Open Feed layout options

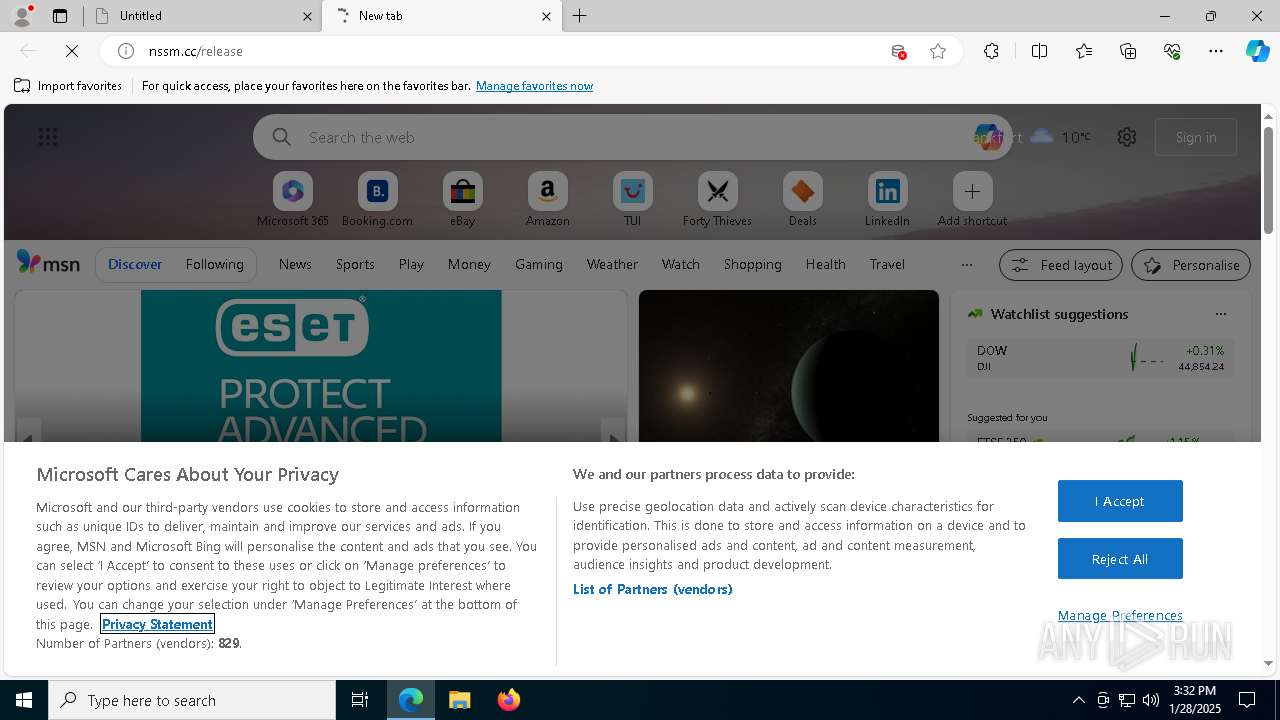click(1061, 265)
